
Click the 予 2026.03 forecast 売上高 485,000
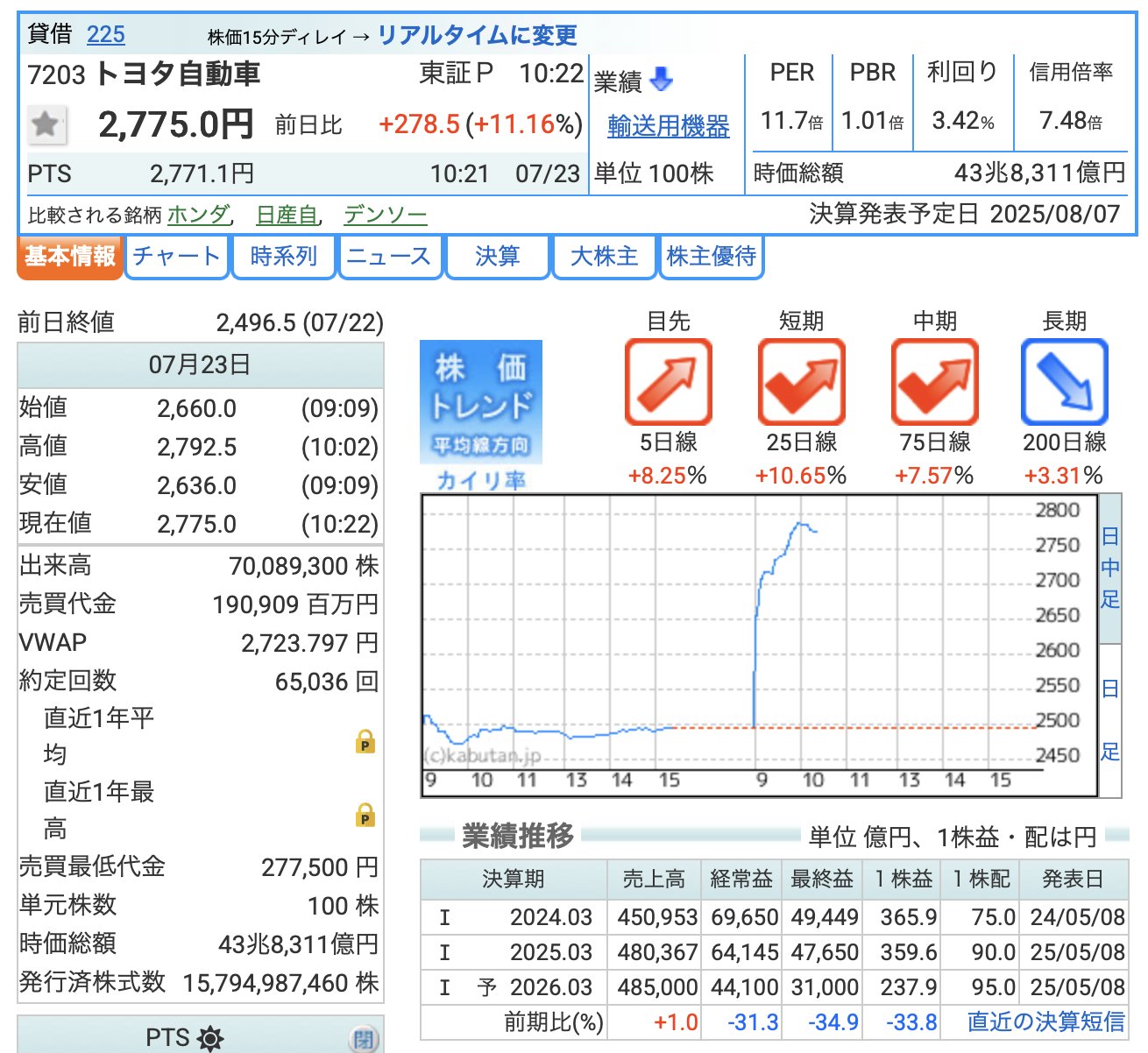click(x=657, y=987)
